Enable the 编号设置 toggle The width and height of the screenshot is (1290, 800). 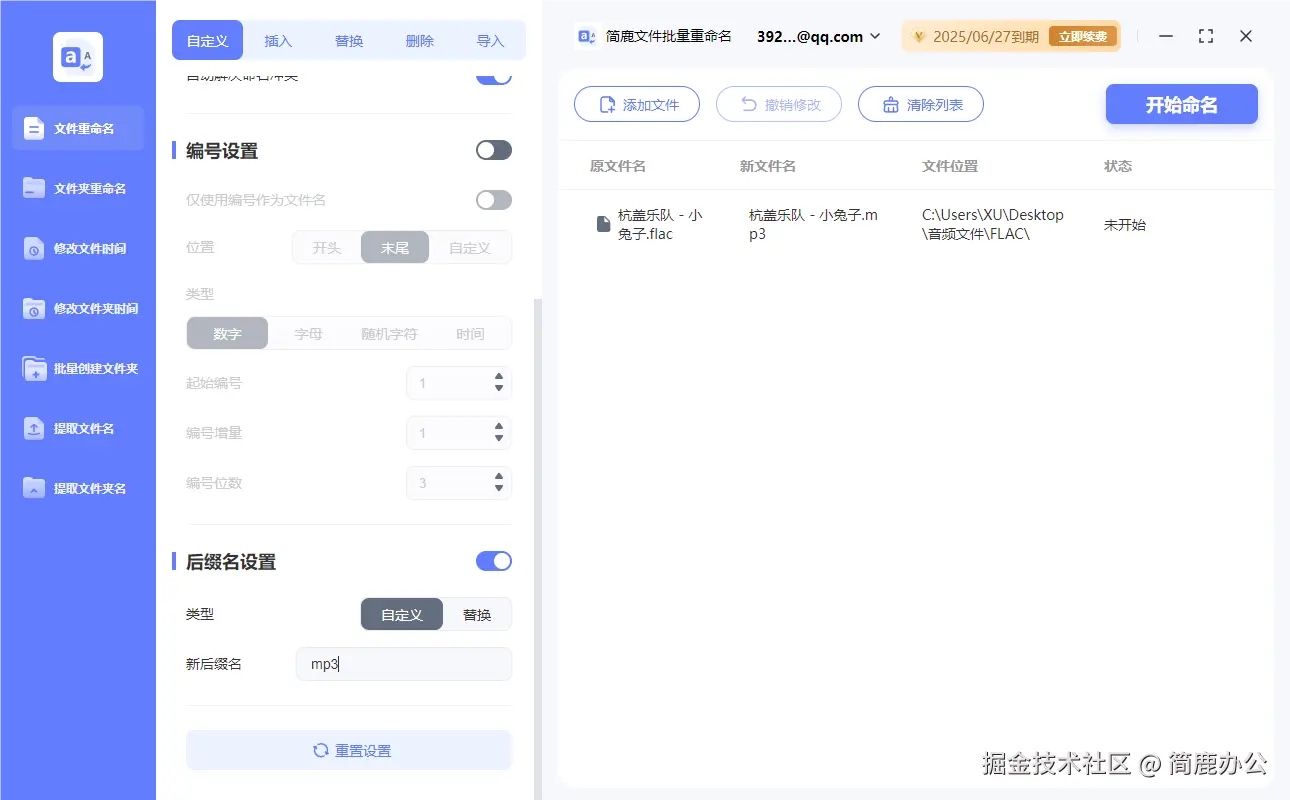coord(493,149)
